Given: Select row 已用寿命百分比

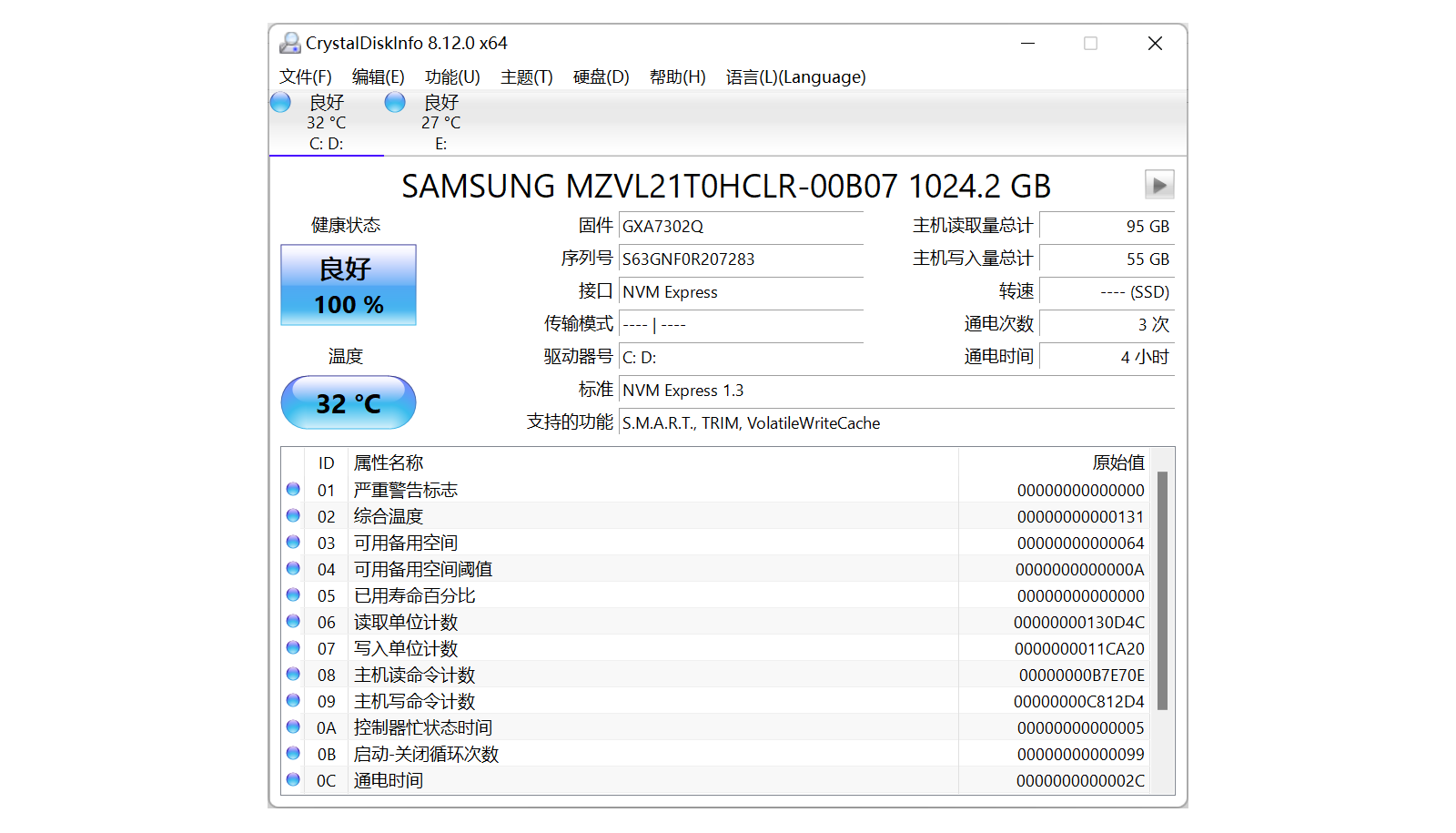Looking at the screenshot, I should click(715, 595).
